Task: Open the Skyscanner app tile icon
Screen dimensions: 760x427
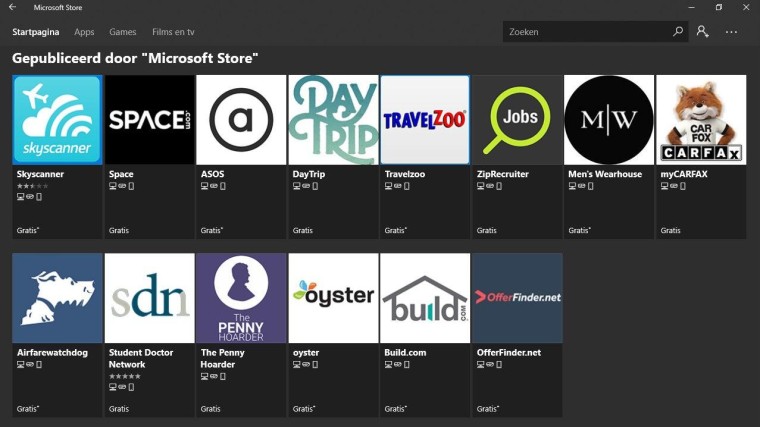Action: [x=57, y=120]
